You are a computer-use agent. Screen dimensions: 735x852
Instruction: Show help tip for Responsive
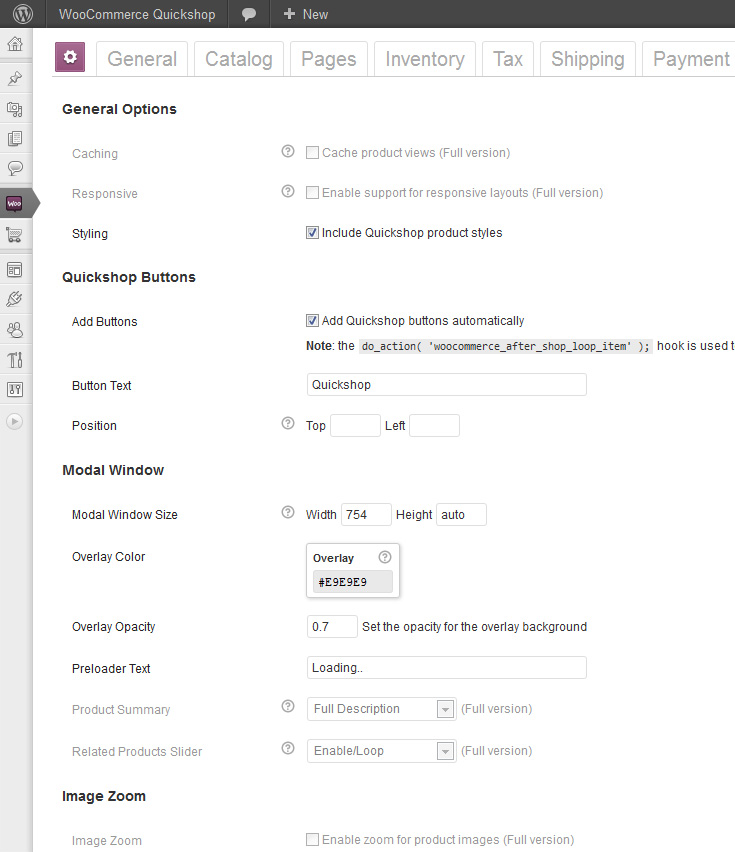(x=288, y=191)
